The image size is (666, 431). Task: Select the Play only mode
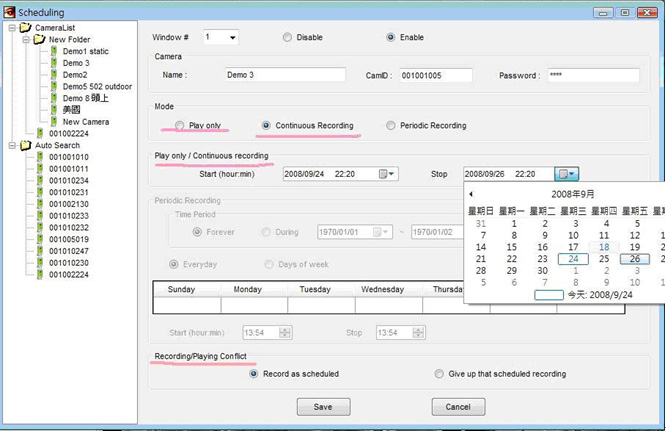point(180,126)
